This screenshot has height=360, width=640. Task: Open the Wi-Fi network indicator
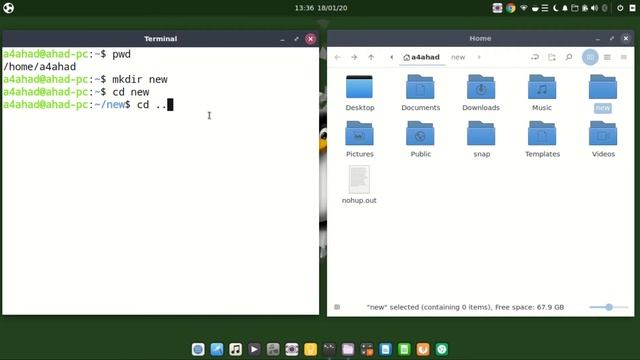click(523, 8)
